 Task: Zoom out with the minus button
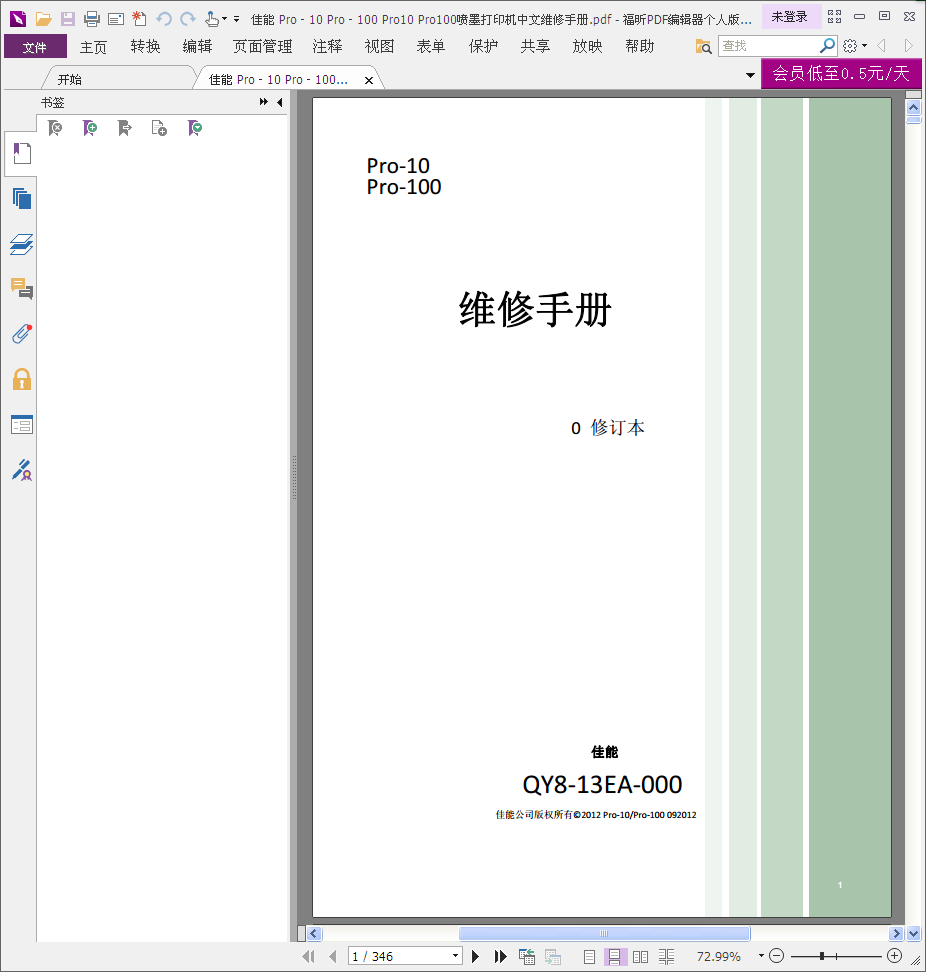pos(776,956)
